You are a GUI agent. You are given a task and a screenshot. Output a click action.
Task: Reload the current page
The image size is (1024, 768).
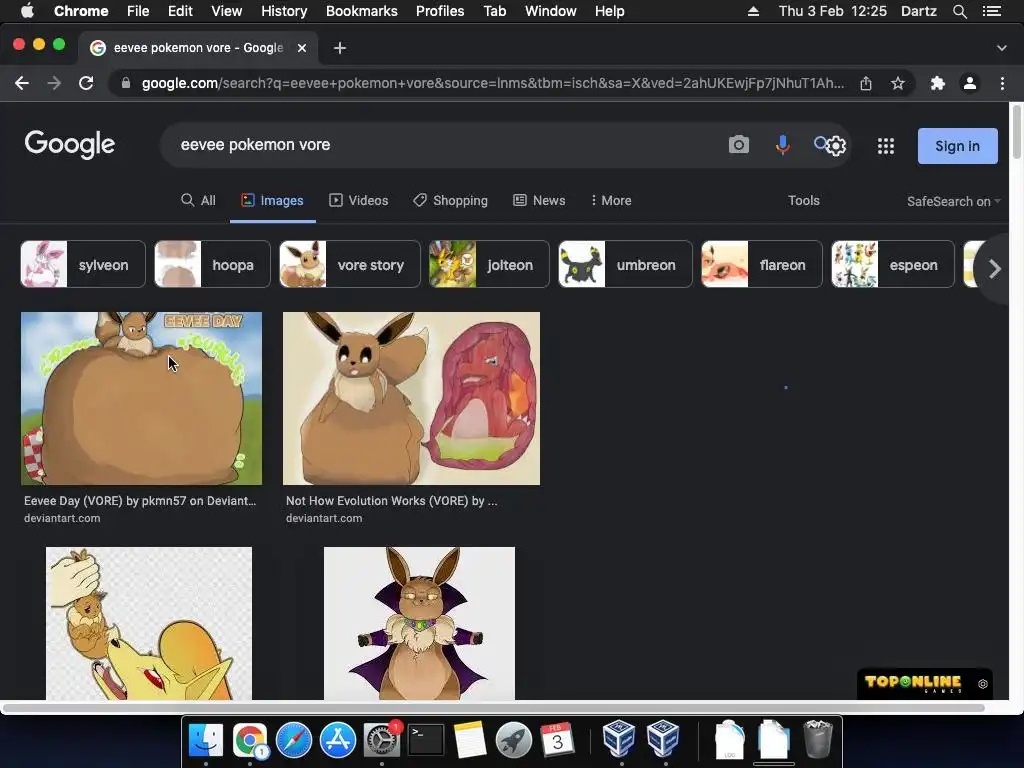click(x=86, y=84)
